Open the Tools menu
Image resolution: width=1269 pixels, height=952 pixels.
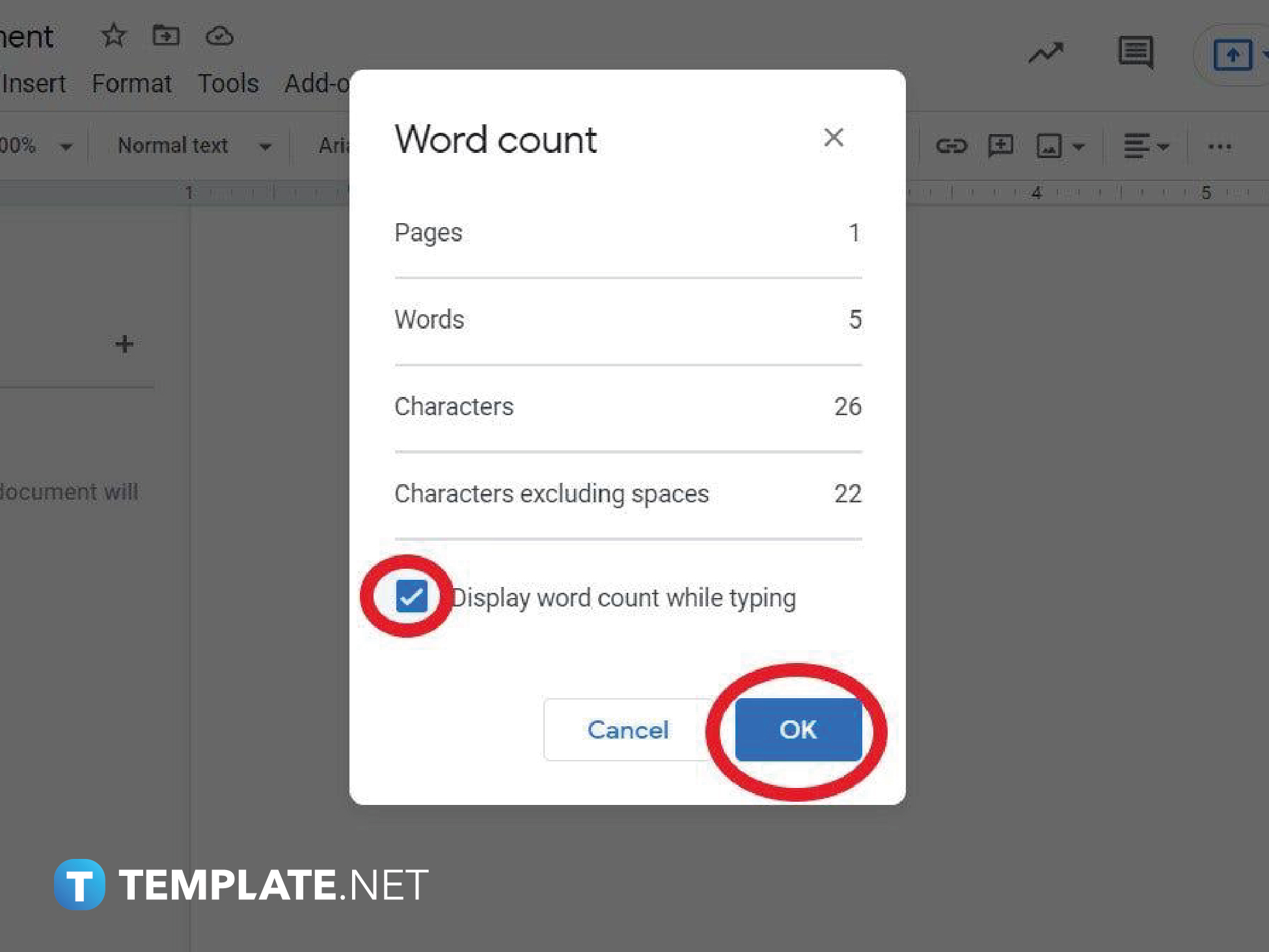[x=227, y=83]
